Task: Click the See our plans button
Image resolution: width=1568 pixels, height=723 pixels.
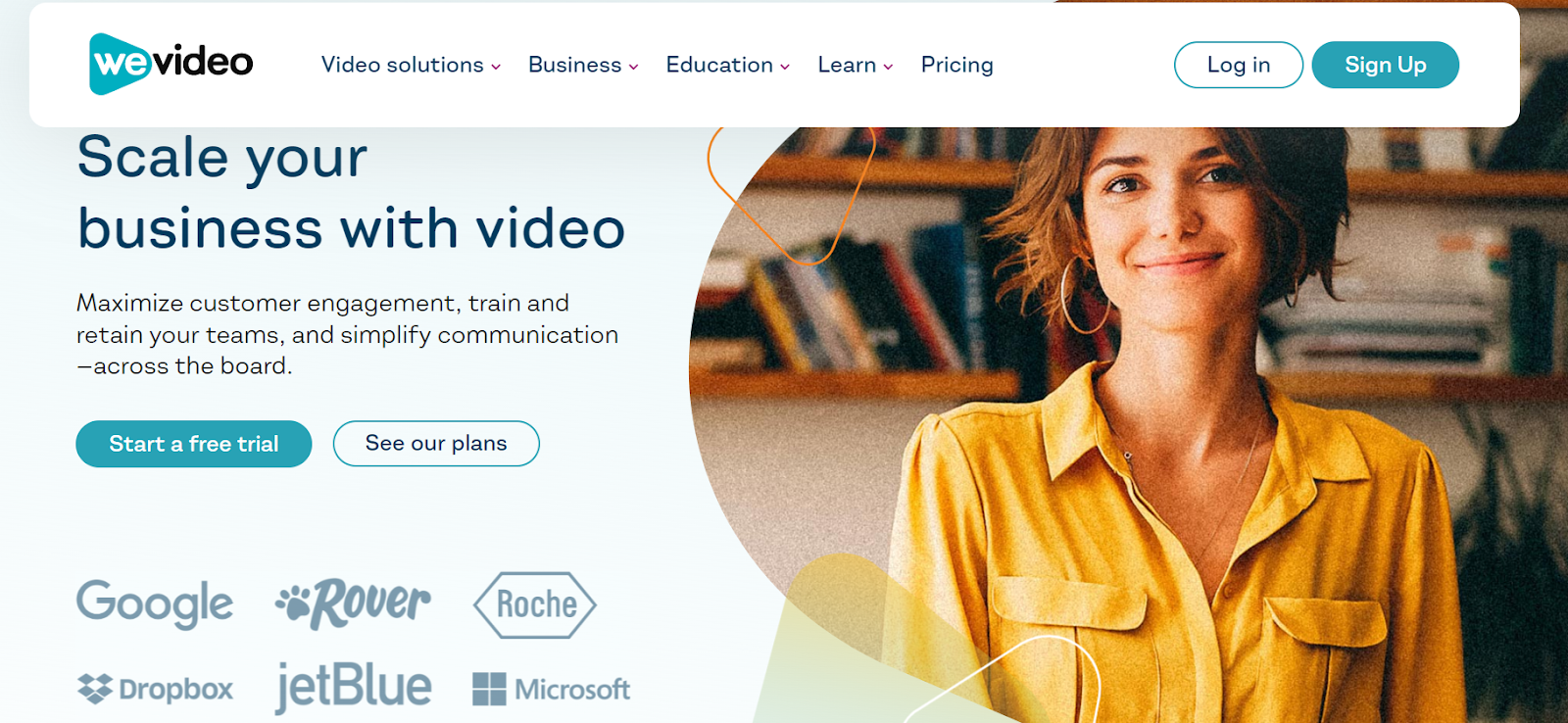Action: 436,444
